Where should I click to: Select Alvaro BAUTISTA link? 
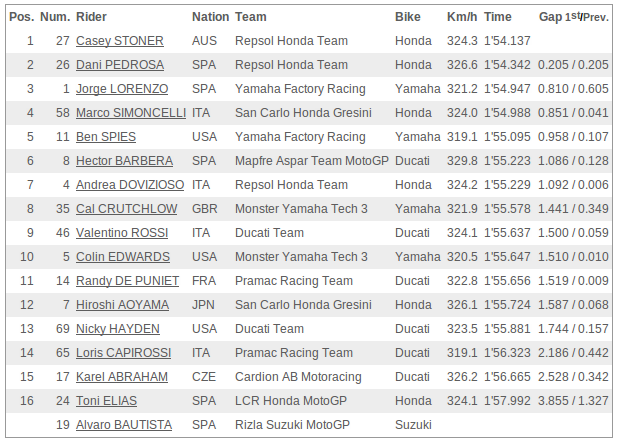pos(124,425)
